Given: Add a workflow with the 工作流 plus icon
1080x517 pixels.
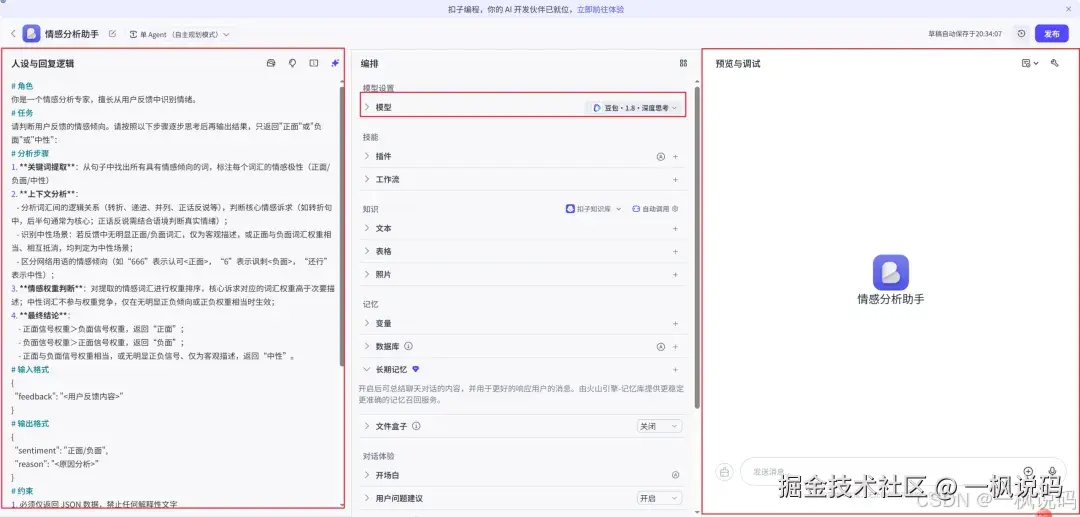Looking at the screenshot, I should pyautogui.click(x=675, y=179).
